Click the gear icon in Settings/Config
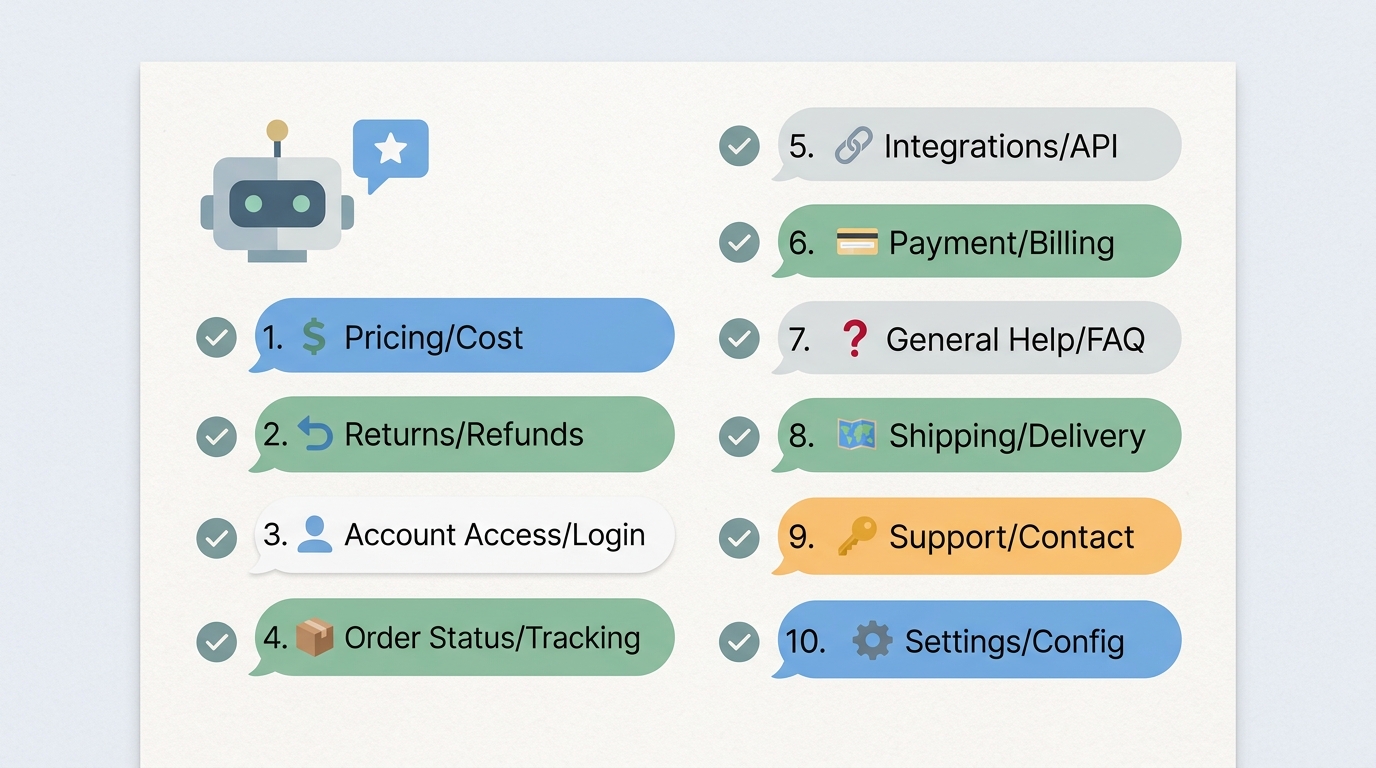 tap(872, 640)
